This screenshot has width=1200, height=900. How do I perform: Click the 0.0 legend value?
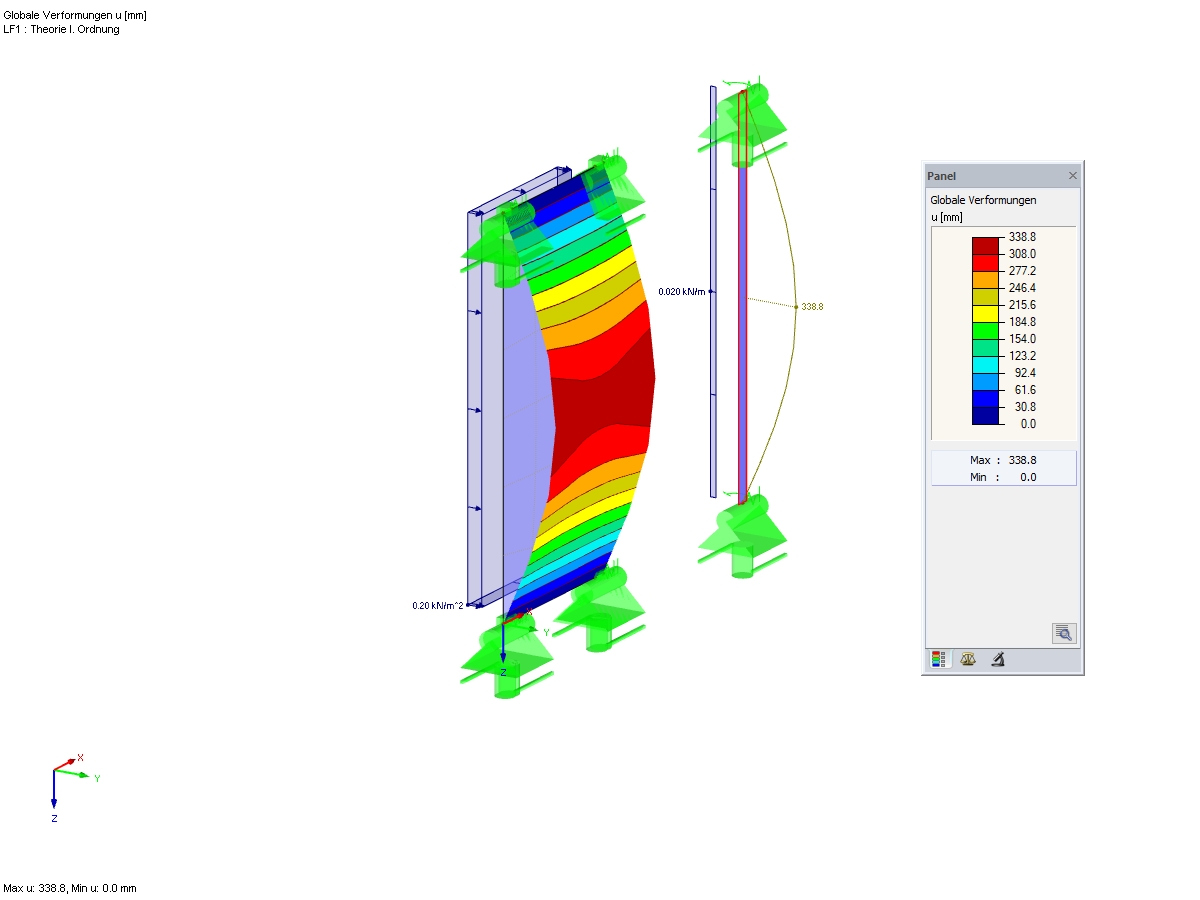coord(1028,424)
